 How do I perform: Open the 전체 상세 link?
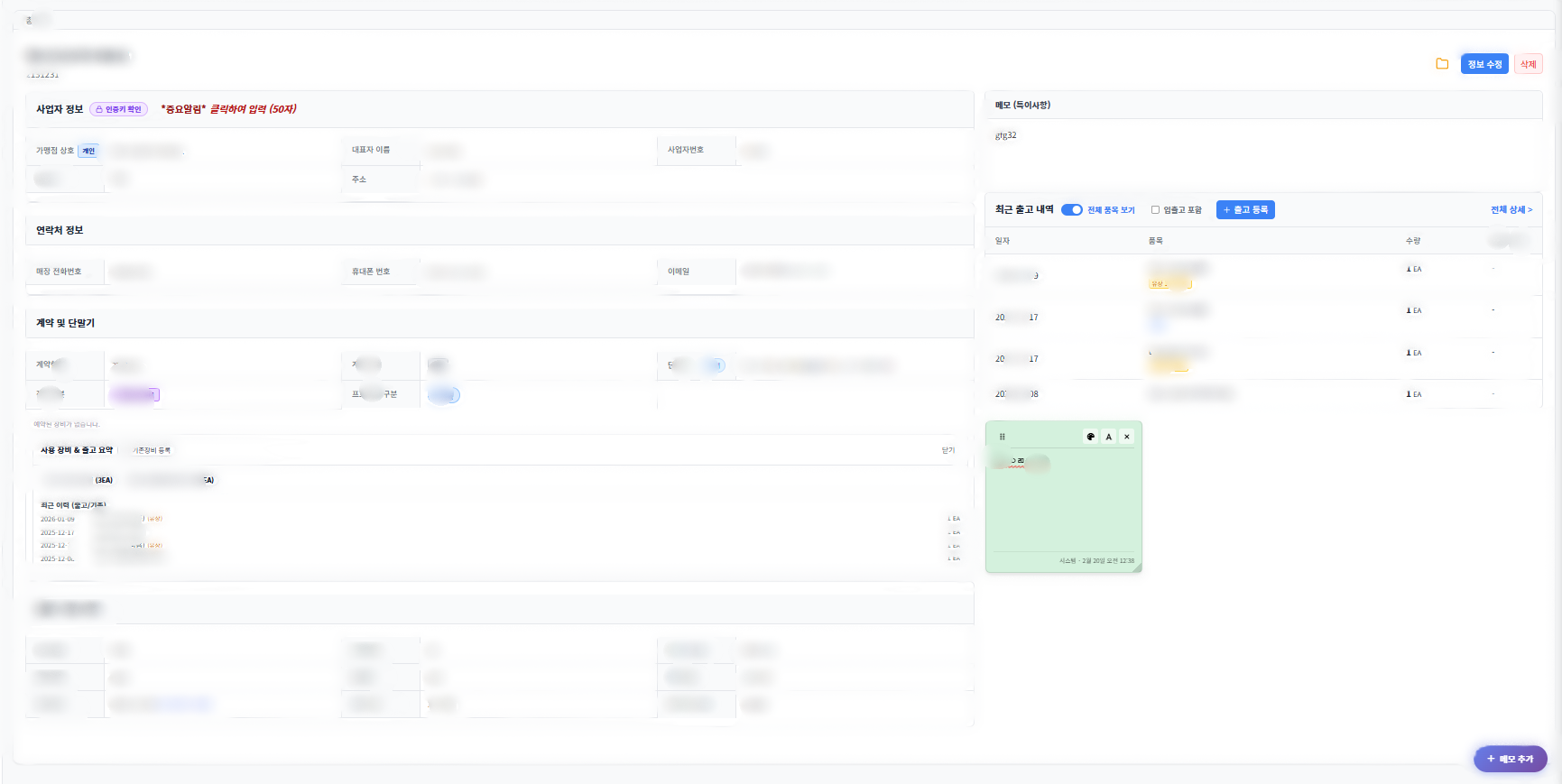[x=1511, y=210]
